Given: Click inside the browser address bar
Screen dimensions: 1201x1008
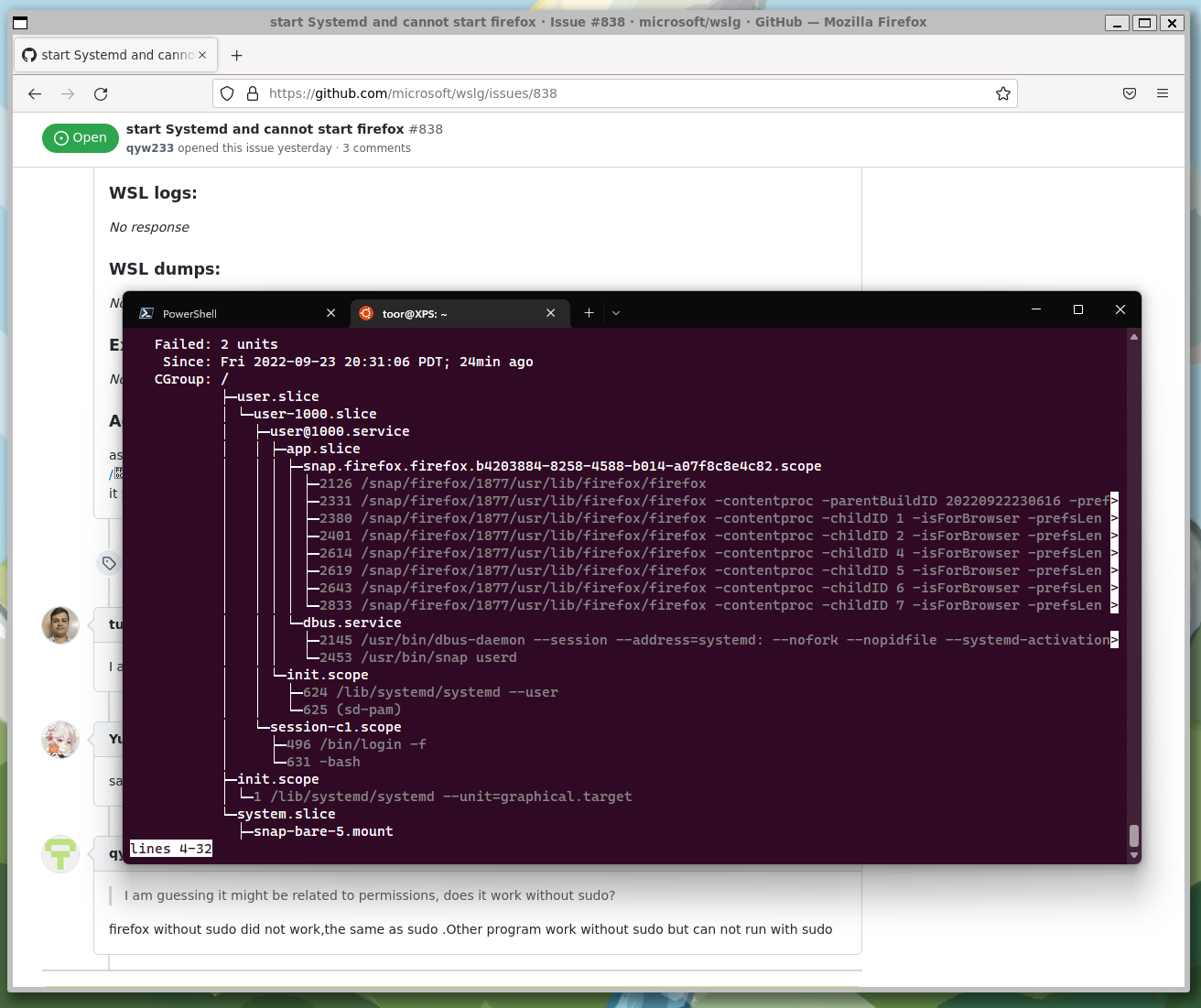Looking at the screenshot, I should [x=549, y=93].
